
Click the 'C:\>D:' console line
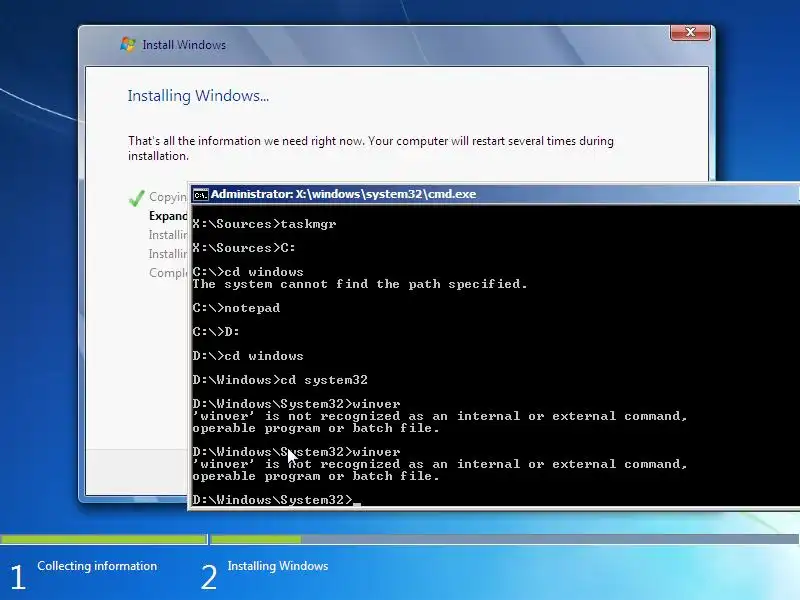216,332
